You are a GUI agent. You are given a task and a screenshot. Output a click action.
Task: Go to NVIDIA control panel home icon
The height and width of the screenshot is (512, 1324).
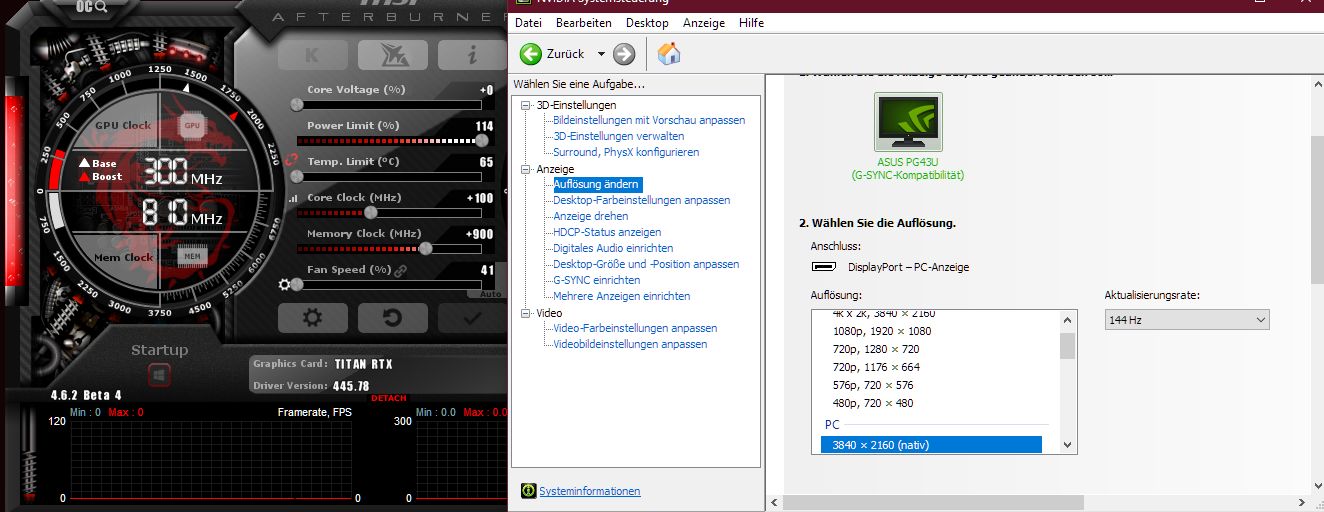tap(669, 54)
